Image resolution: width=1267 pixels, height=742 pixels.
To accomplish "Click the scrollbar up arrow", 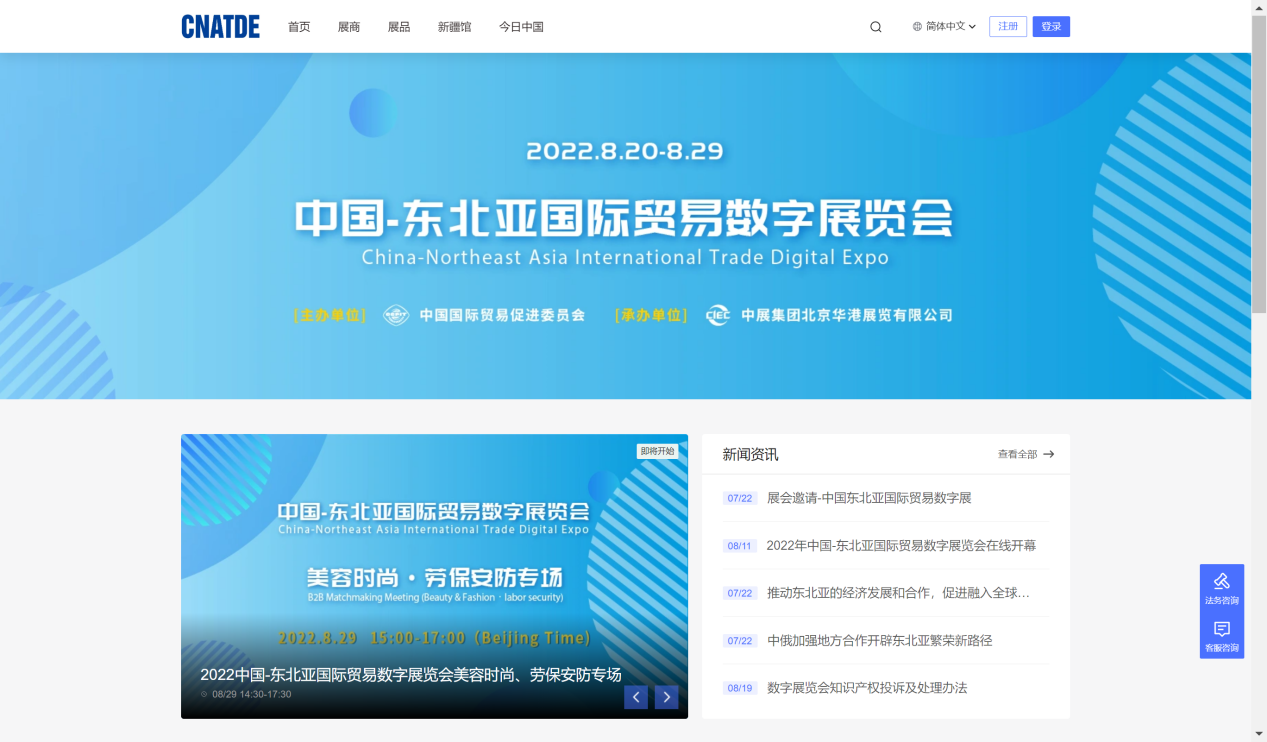I will [1259, 8].
